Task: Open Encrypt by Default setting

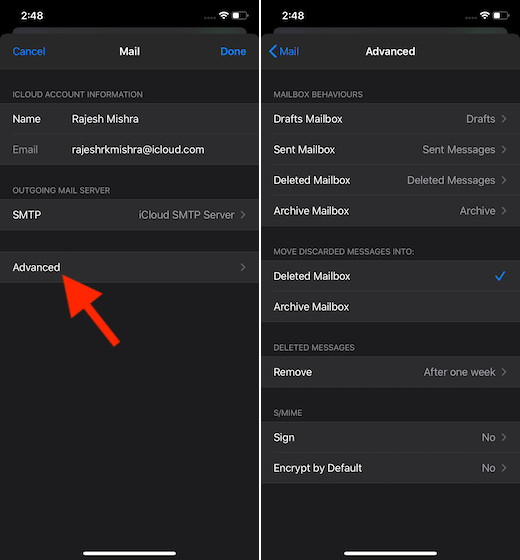Action: coord(391,468)
